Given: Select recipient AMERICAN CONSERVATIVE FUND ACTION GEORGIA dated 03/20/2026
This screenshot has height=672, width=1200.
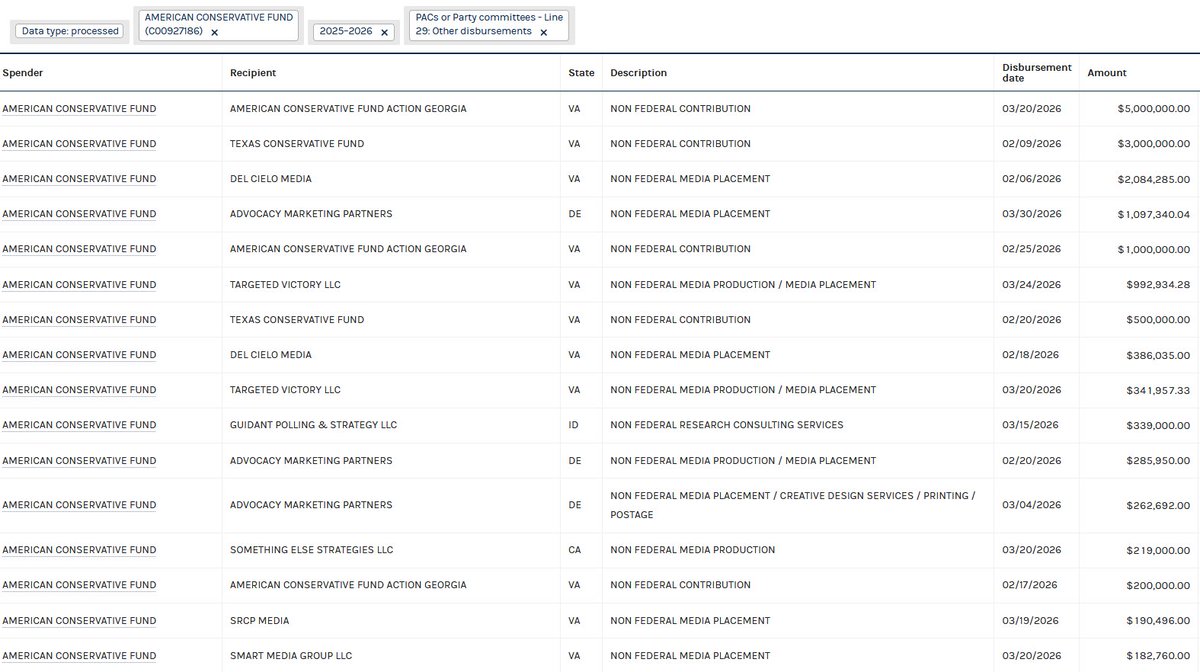Looking at the screenshot, I should [x=348, y=108].
